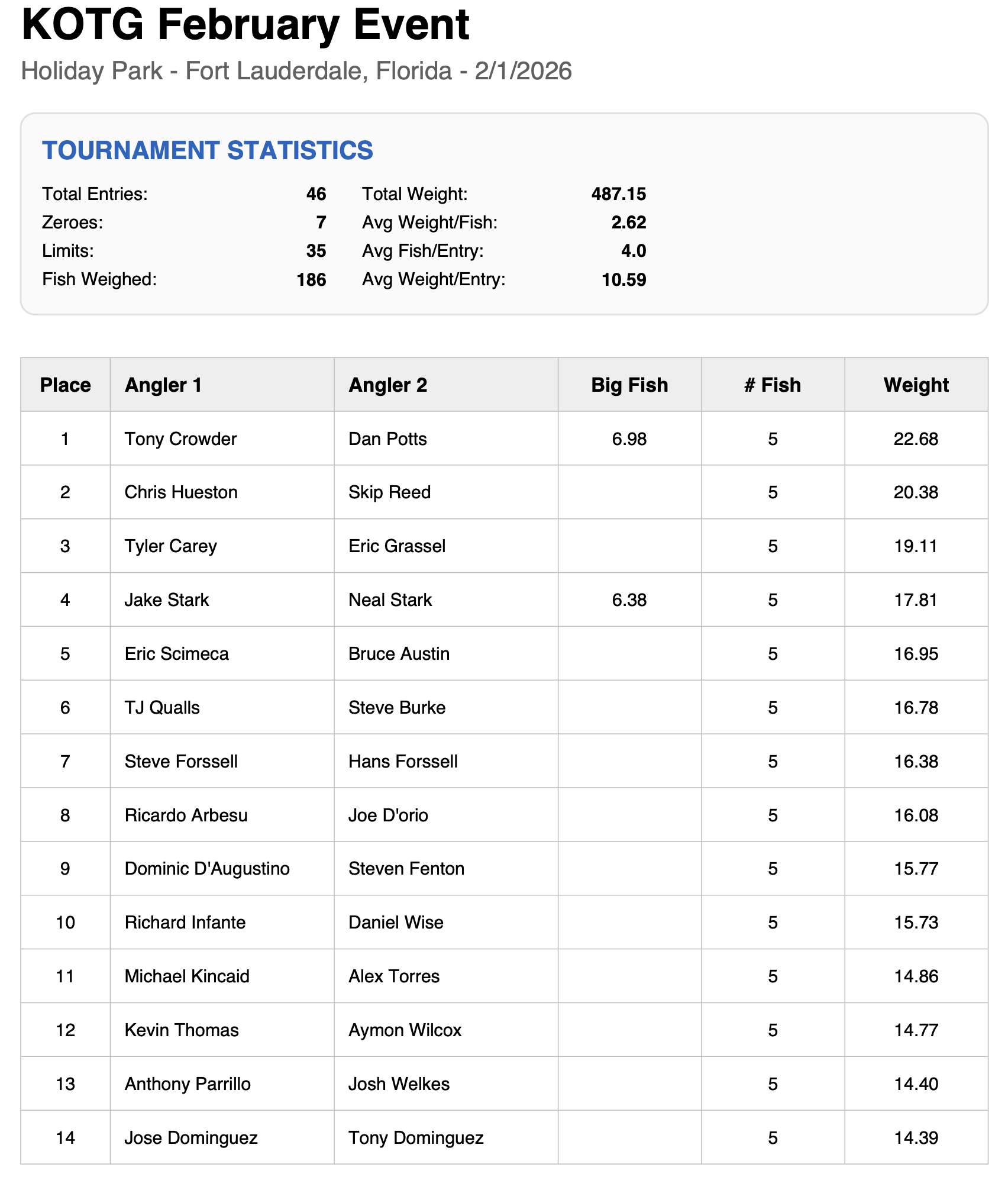Click the KOTG February Event title
Viewport: 1008px width, 1180px height.
coord(245,25)
